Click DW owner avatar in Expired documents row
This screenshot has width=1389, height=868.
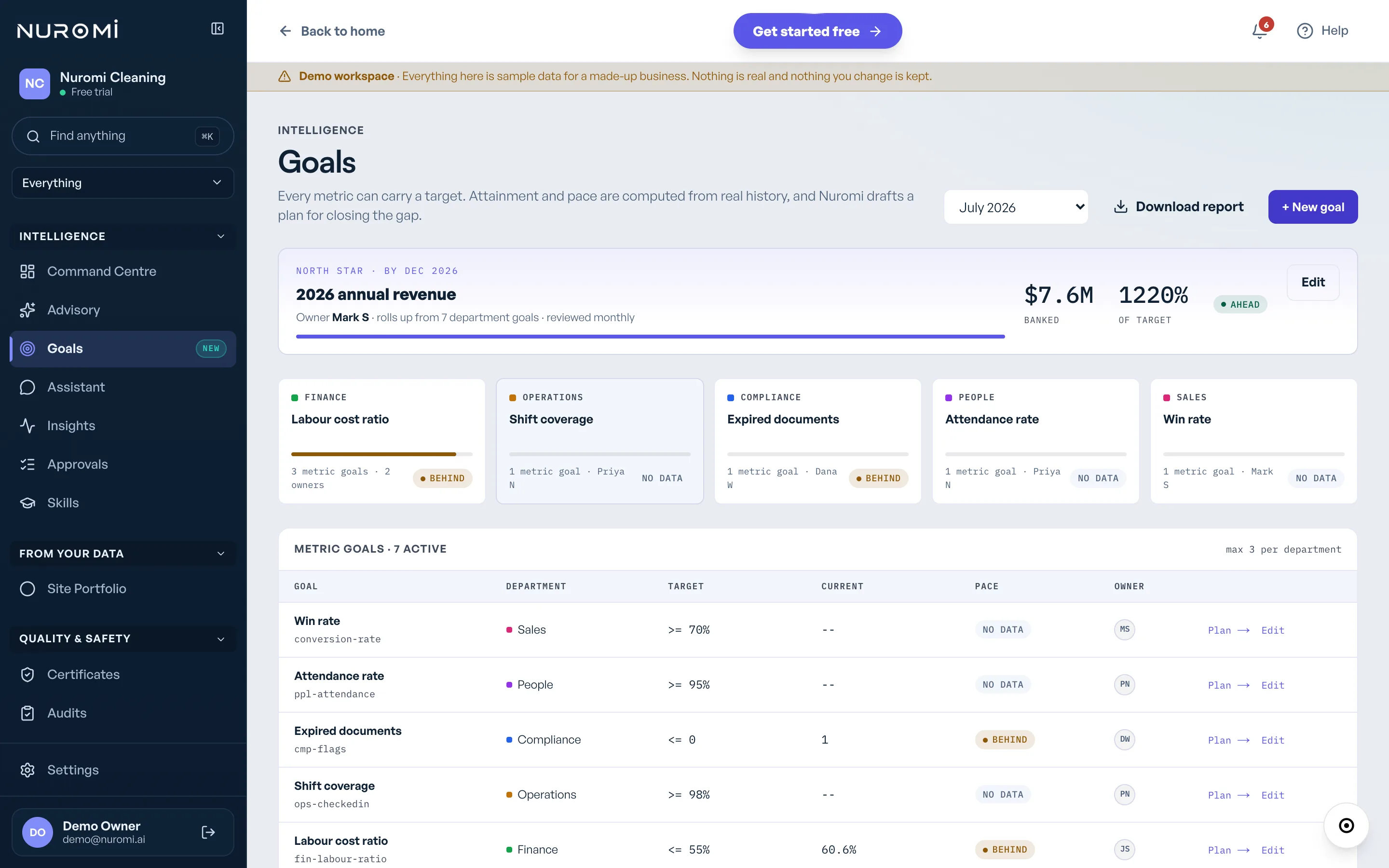click(x=1124, y=739)
